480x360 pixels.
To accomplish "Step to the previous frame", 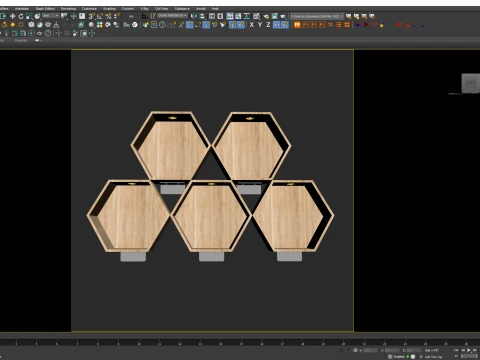I will point(463,350).
